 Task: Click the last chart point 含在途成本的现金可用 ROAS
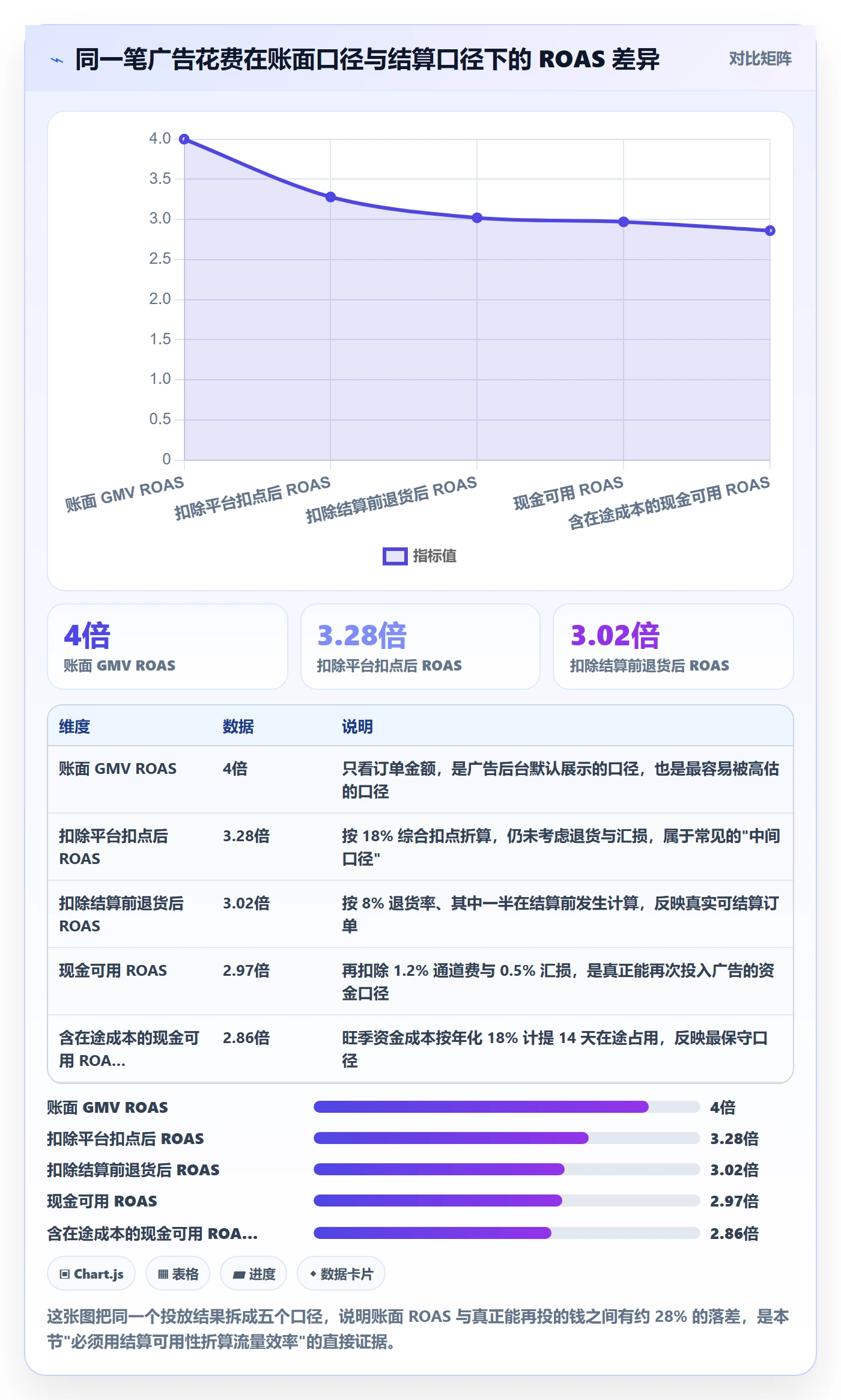pyautogui.click(x=770, y=231)
